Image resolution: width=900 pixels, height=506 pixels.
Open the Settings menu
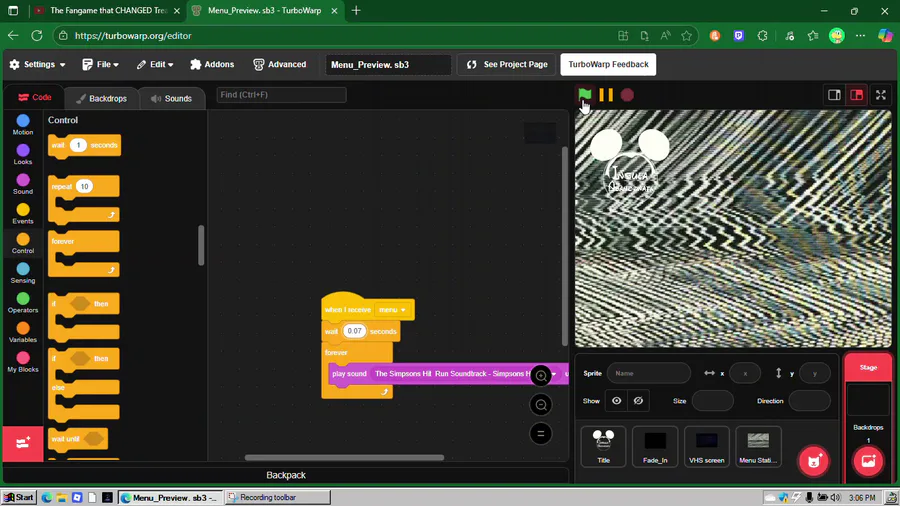[37, 64]
